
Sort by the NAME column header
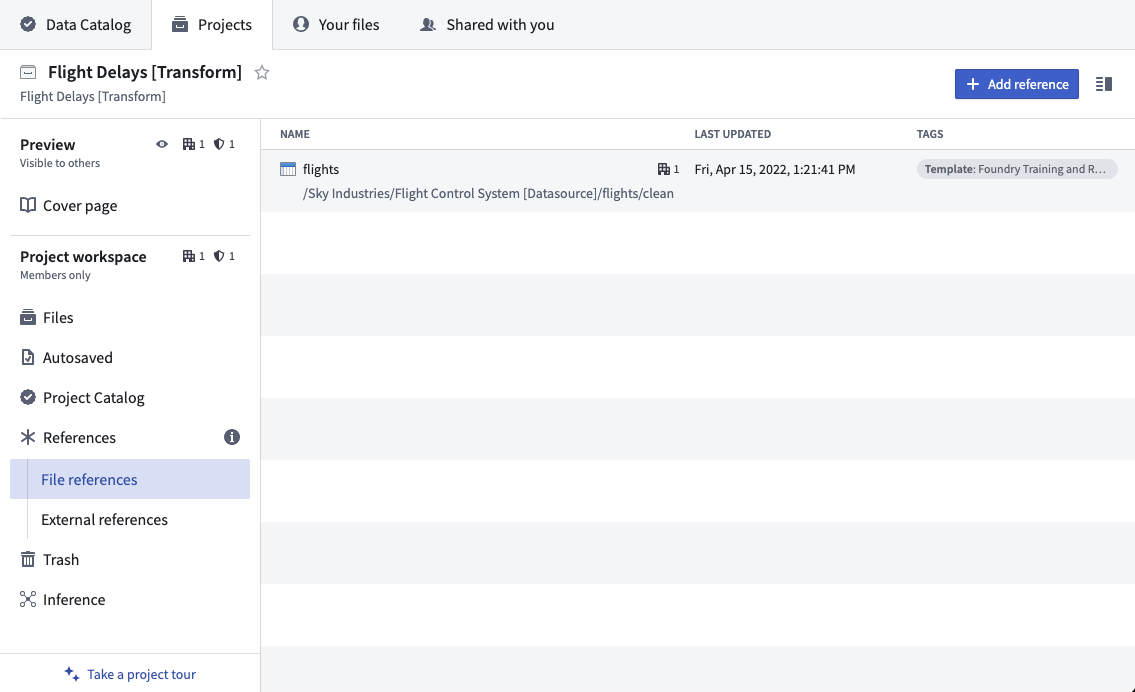[295, 134]
